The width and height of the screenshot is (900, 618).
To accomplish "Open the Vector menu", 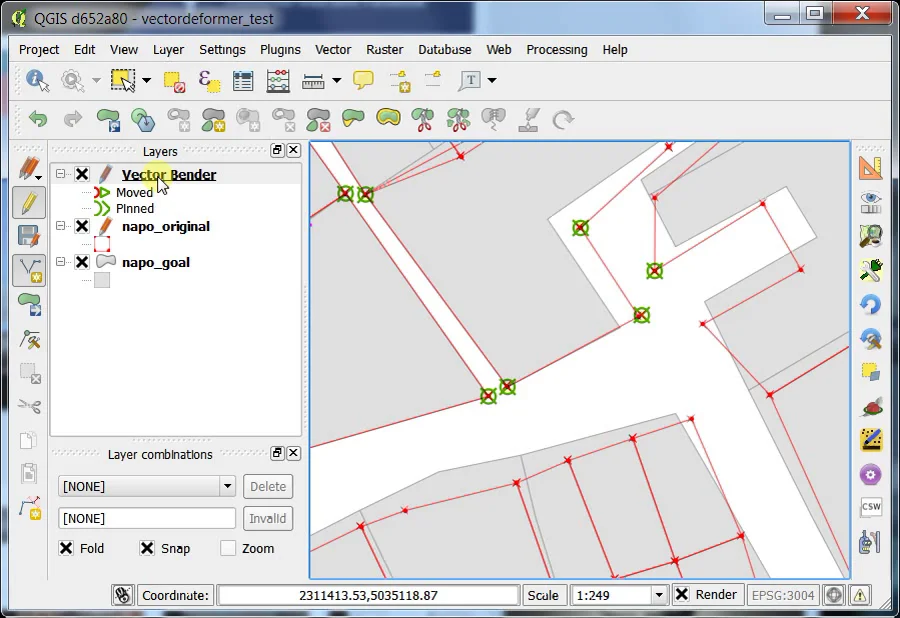I will (x=333, y=49).
